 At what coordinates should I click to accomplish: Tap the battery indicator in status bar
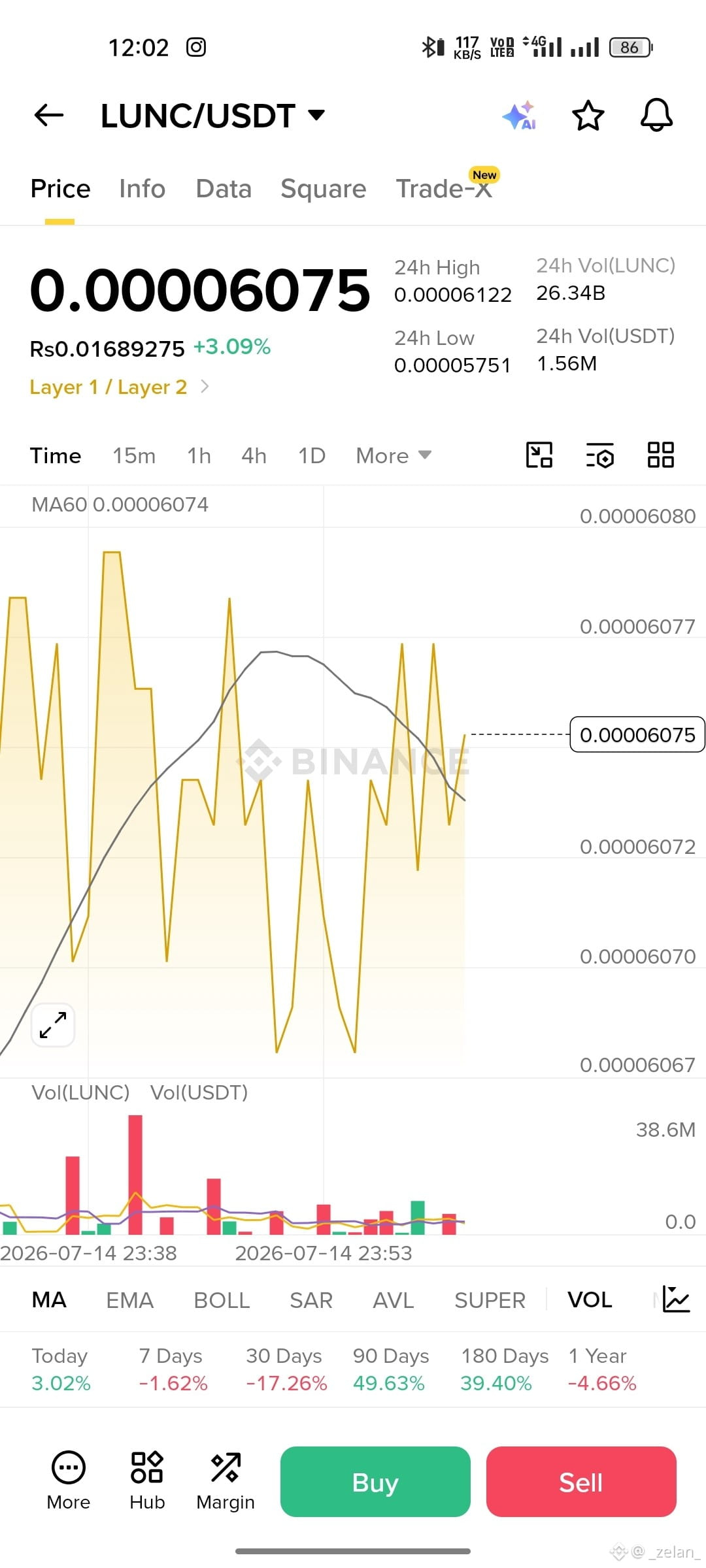(631, 47)
